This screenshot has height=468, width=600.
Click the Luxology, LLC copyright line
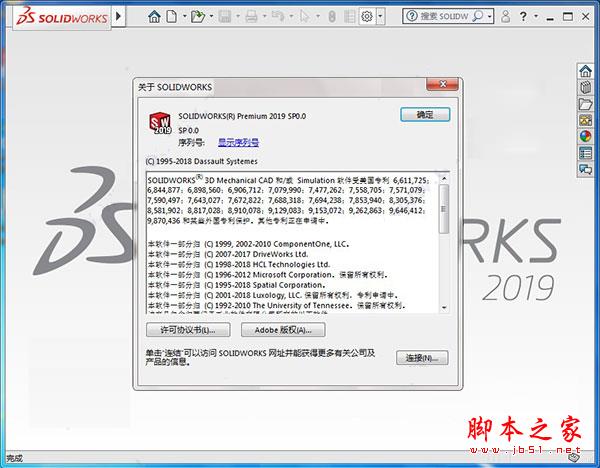tap(273, 295)
